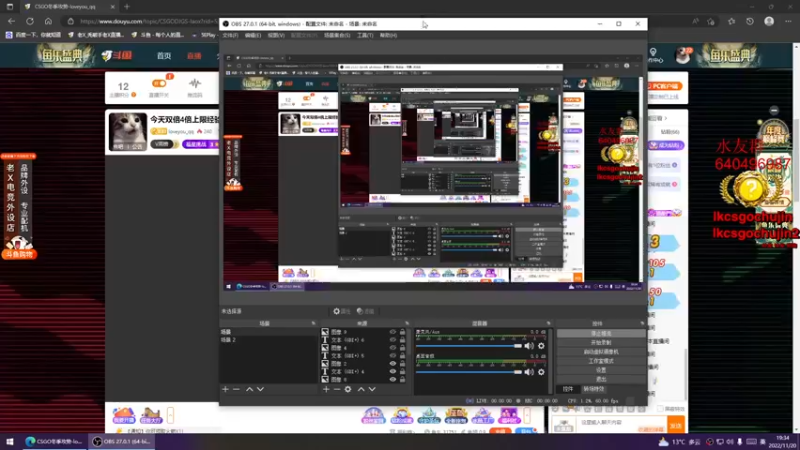Image resolution: width=800 pixels, height=450 pixels.
Task: Toggle the 直播开关 switch on Douyu page
Action: 159,84
